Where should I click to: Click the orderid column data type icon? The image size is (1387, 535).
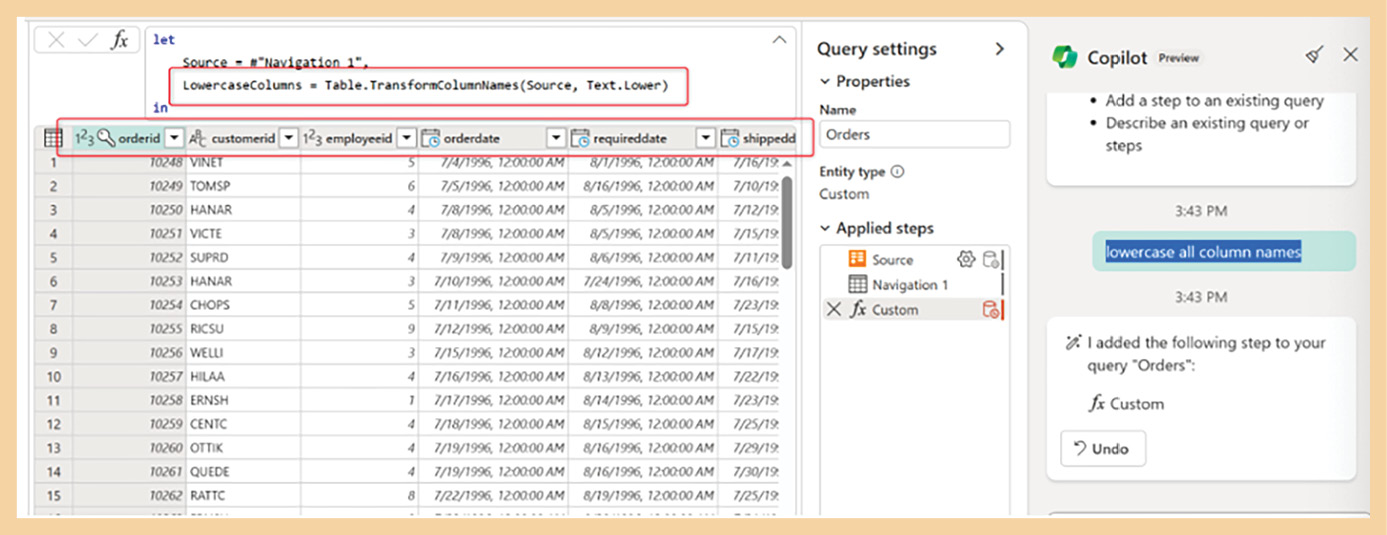(x=84, y=138)
